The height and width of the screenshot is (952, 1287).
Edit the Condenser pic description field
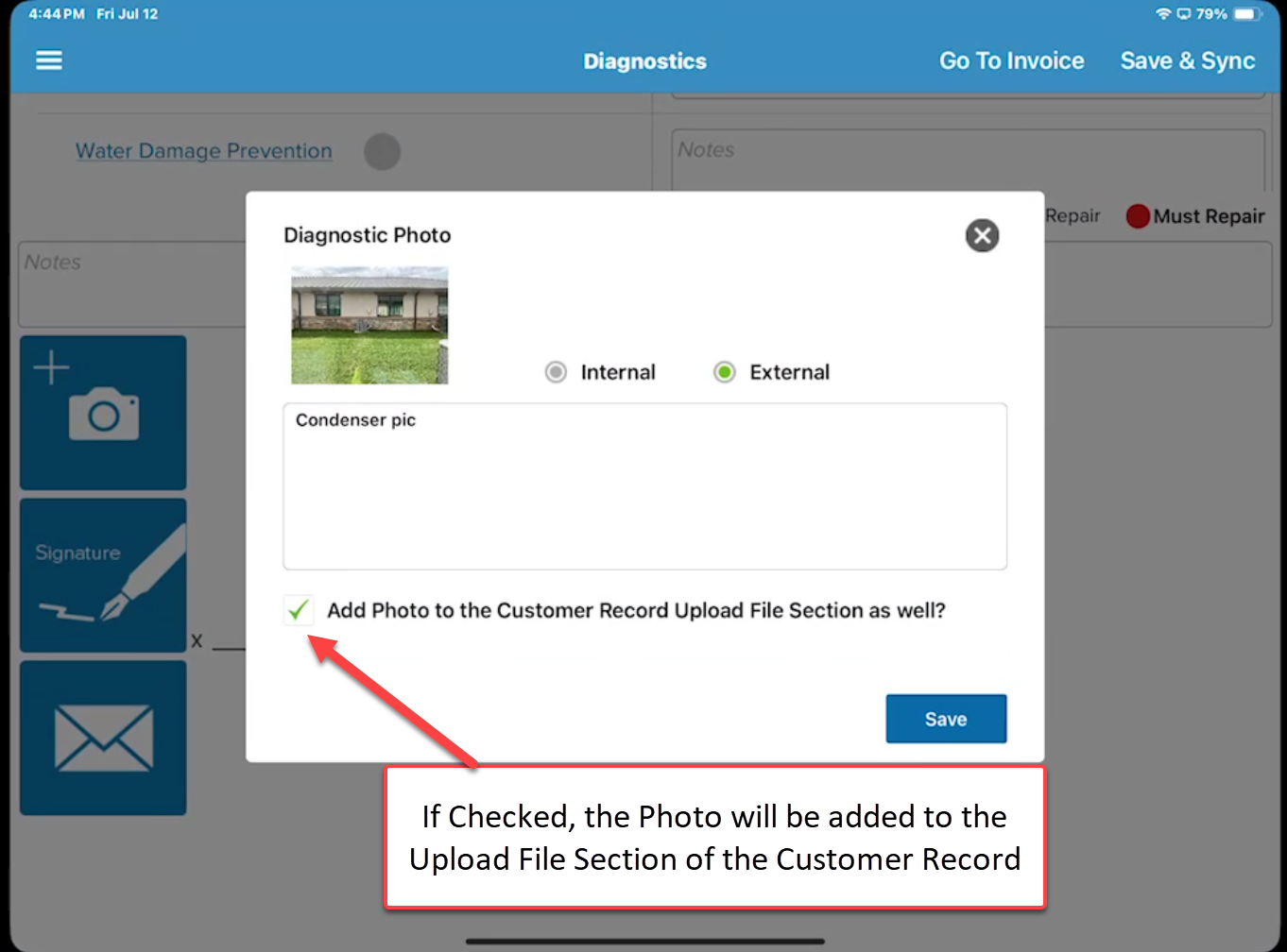[x=644, y=486]
